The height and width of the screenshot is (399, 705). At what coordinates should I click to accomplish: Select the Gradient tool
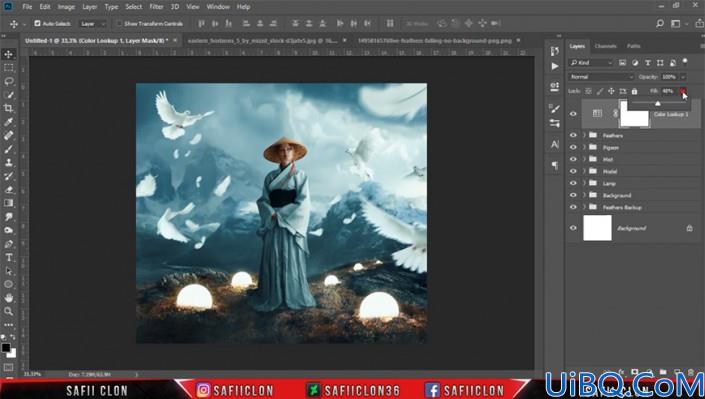[9, 203]
